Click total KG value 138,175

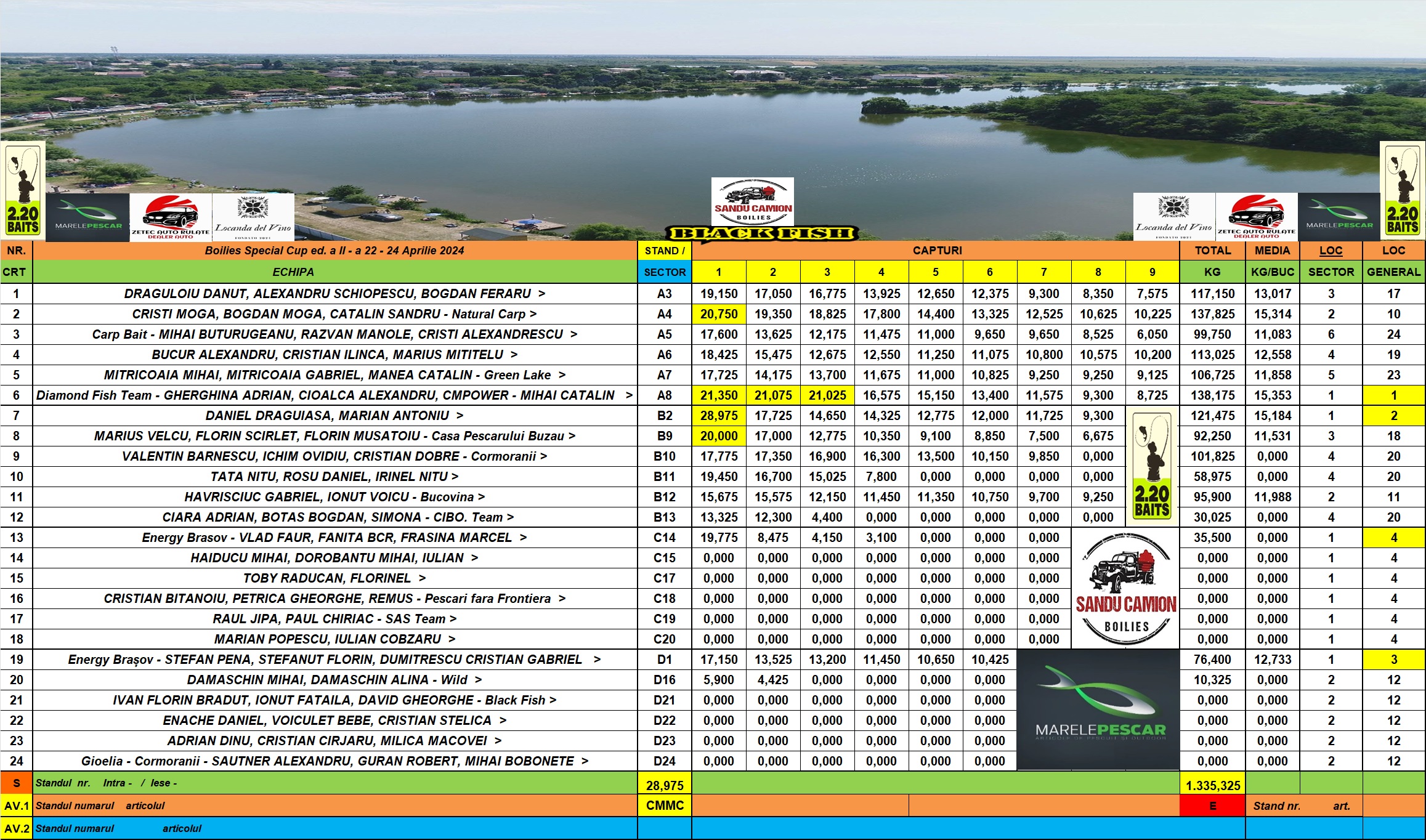click(x=1212, y=395)
